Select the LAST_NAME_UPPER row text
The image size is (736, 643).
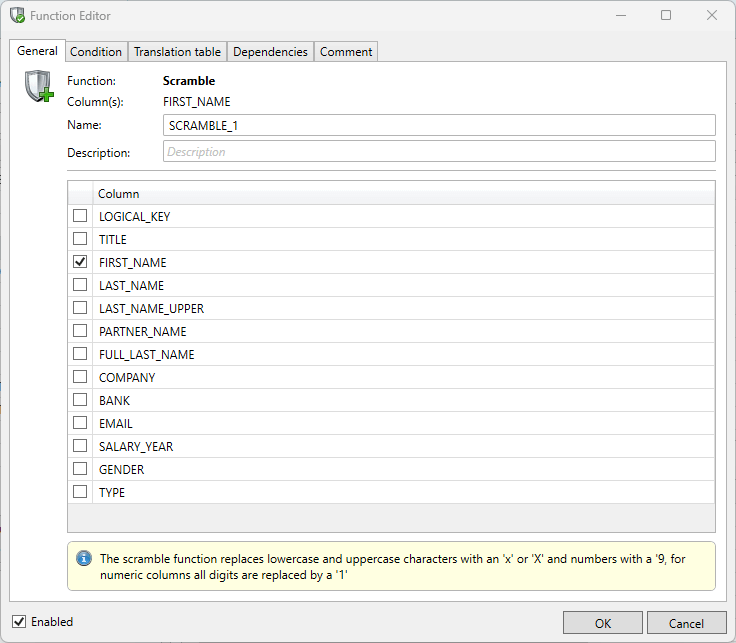151,309
